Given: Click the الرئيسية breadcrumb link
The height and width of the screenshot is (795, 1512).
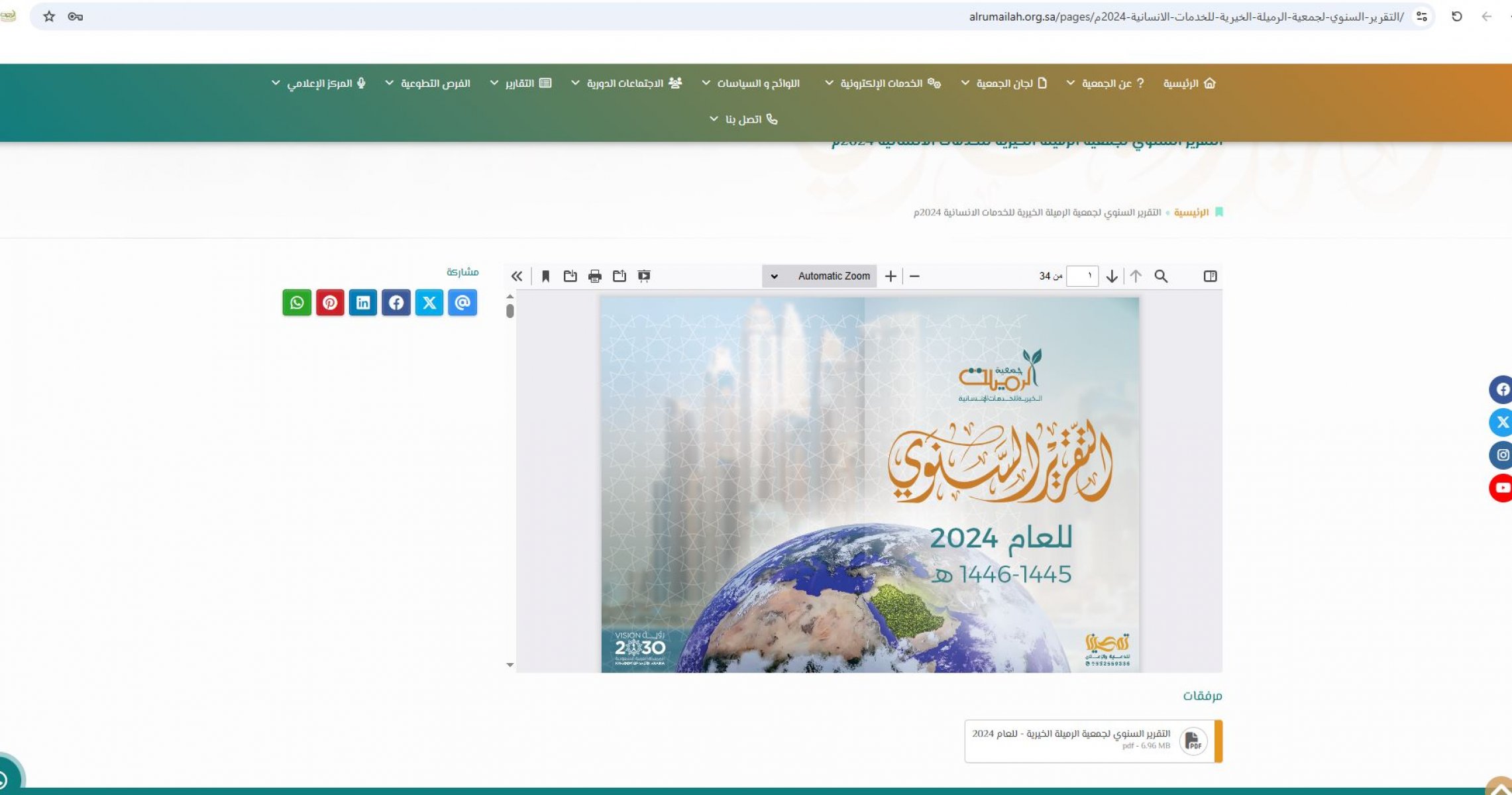Looking at the screenshot, I should tap(1191, 213).
